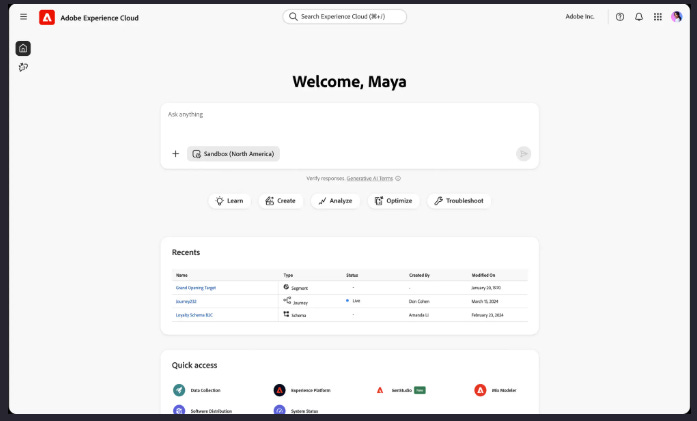Open the Grand Opening Target link
Viewport: 697px width, 421px height.
click(x=196, y=288)
